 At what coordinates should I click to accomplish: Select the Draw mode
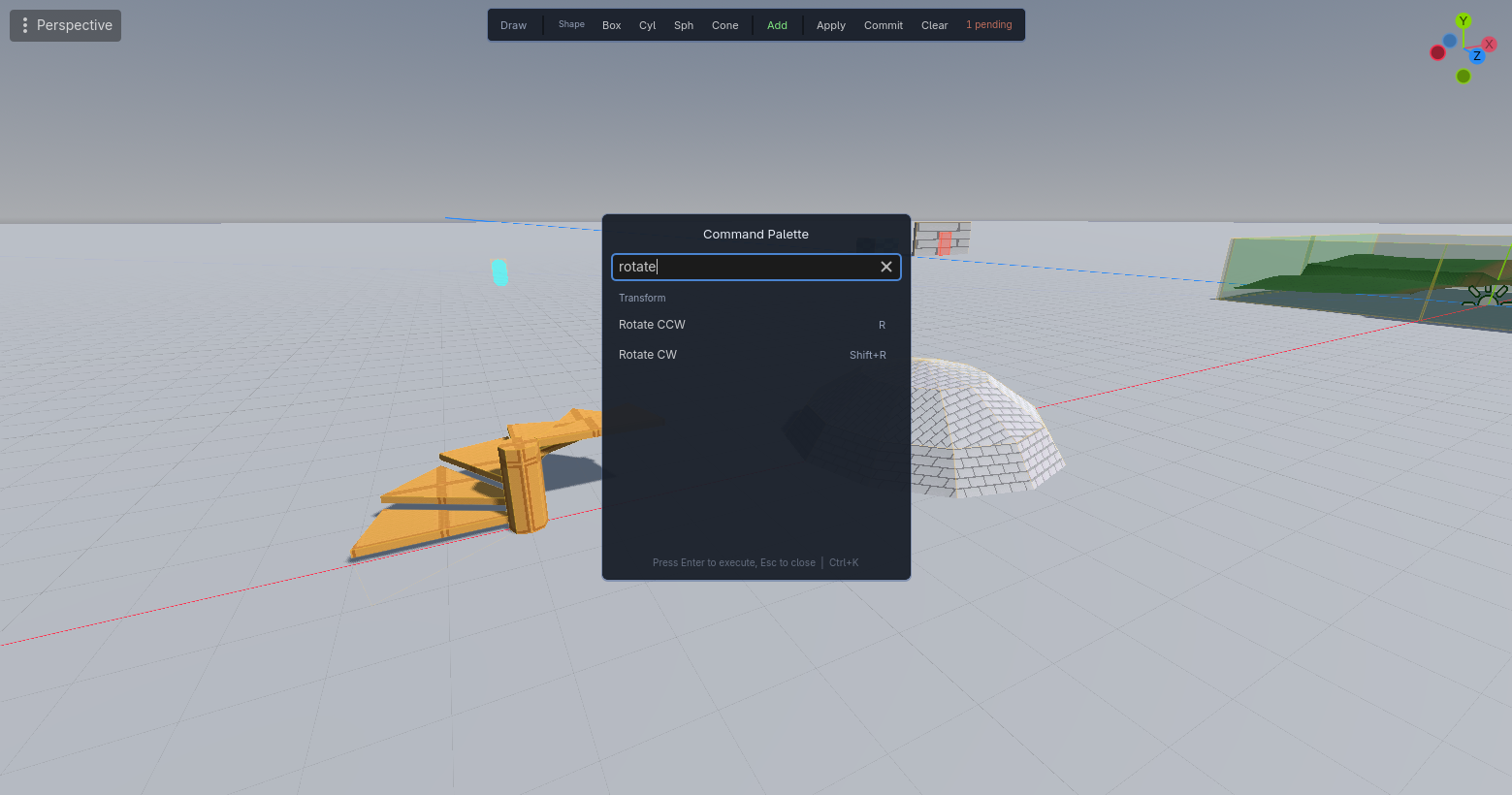tap(513, 25)
